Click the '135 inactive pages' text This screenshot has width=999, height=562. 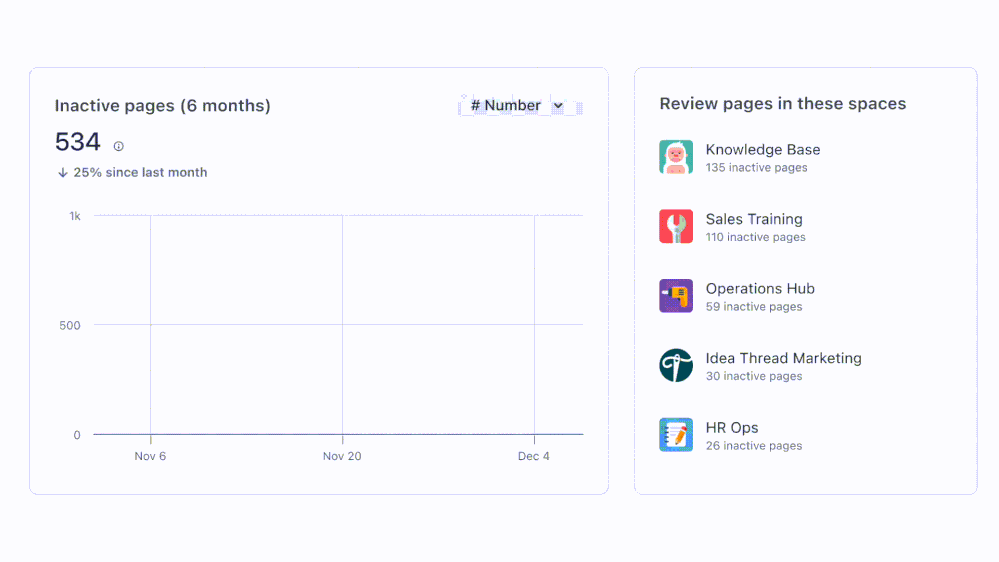pos(756,168)
